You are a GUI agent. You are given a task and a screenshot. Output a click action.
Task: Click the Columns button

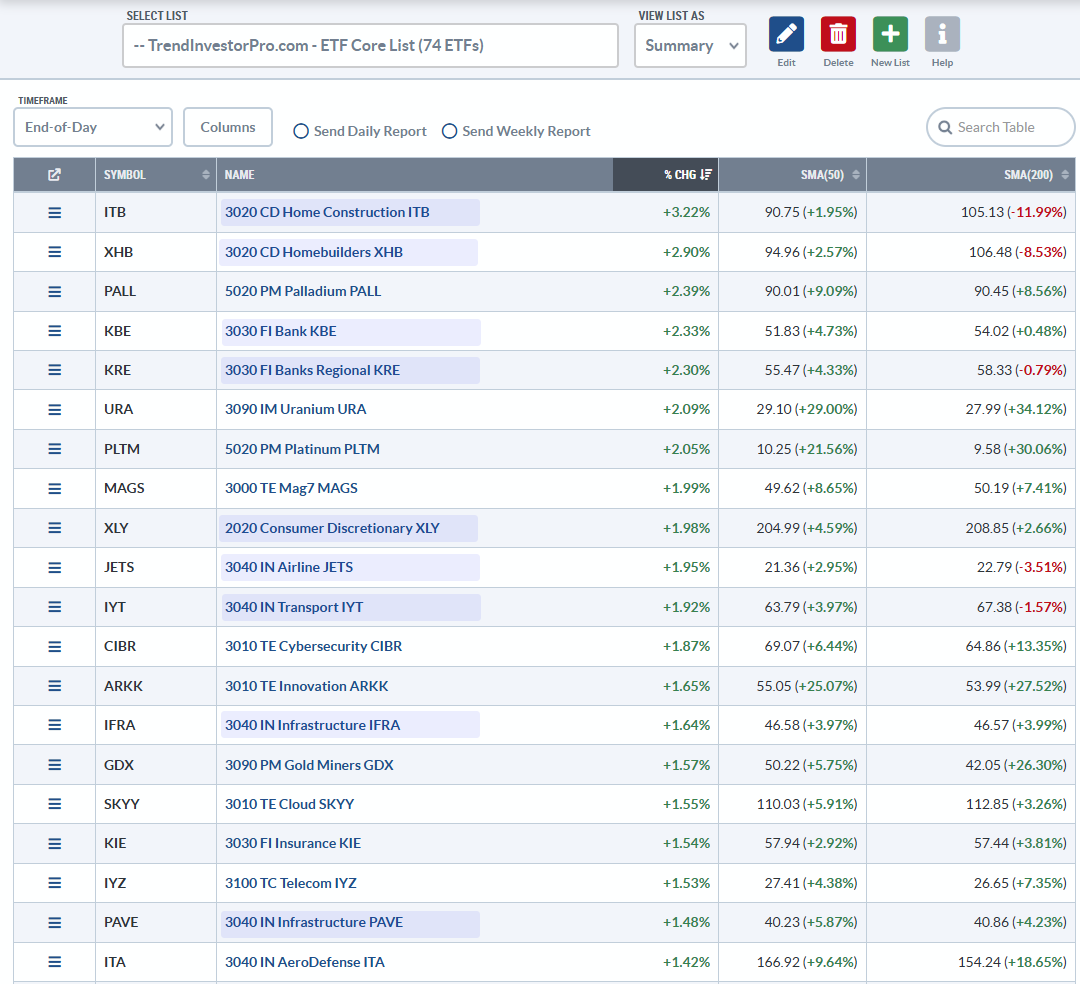[228, 127]
